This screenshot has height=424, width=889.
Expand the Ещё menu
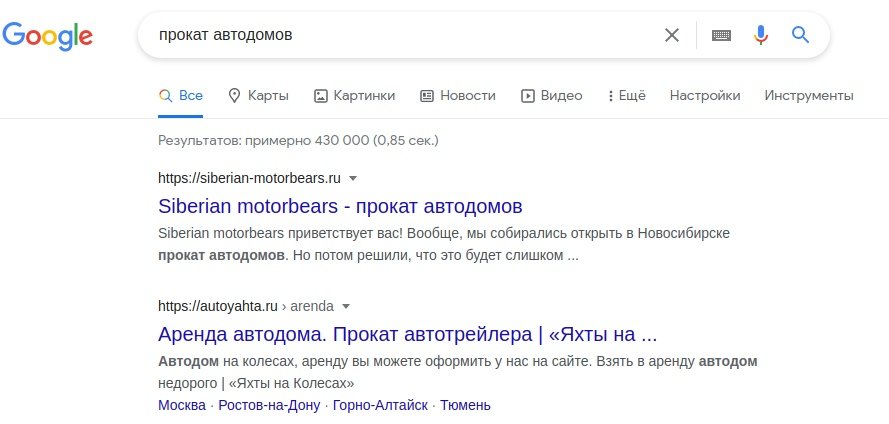click(x=626, y=96)
